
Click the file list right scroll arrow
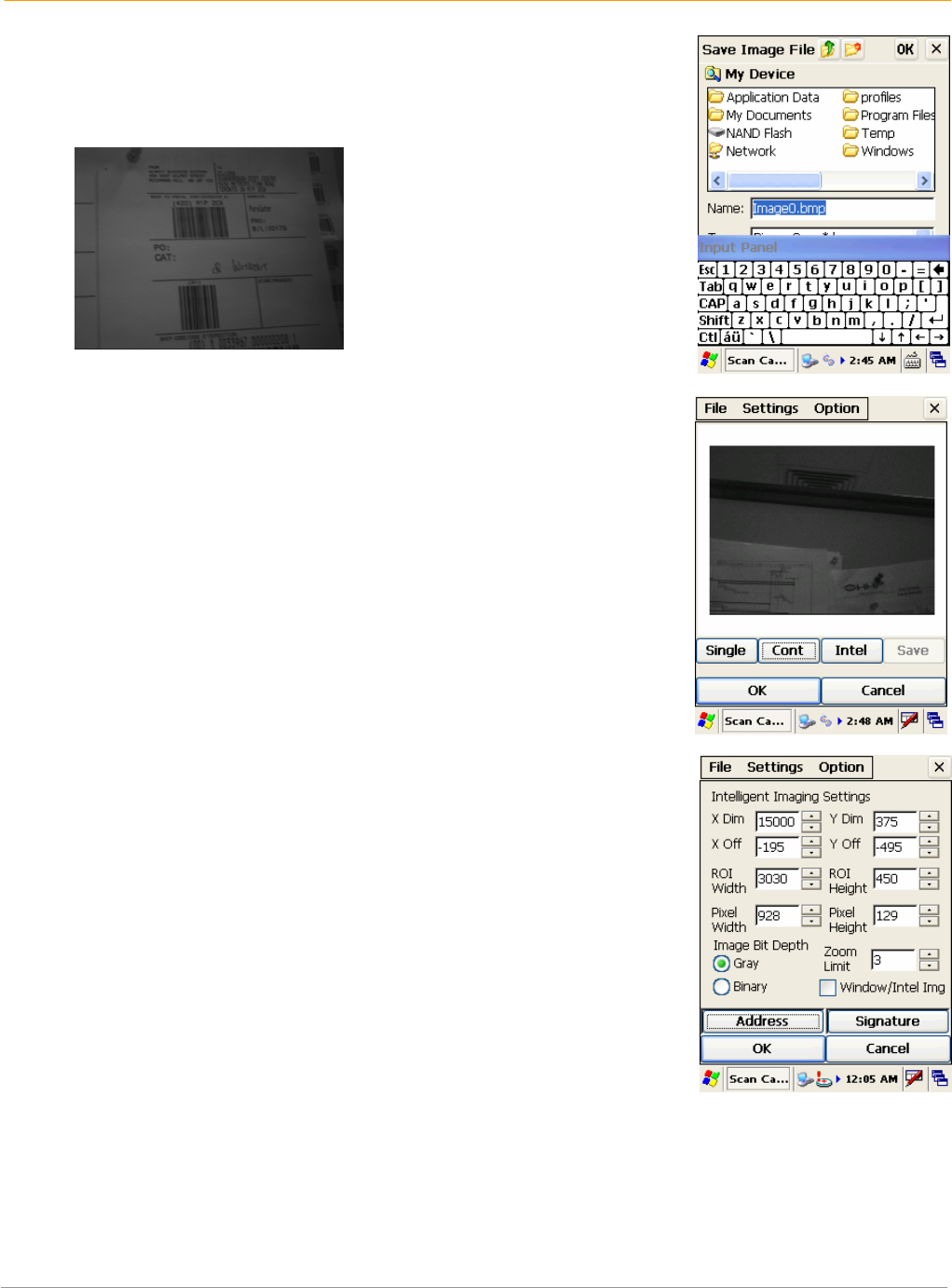924,181
